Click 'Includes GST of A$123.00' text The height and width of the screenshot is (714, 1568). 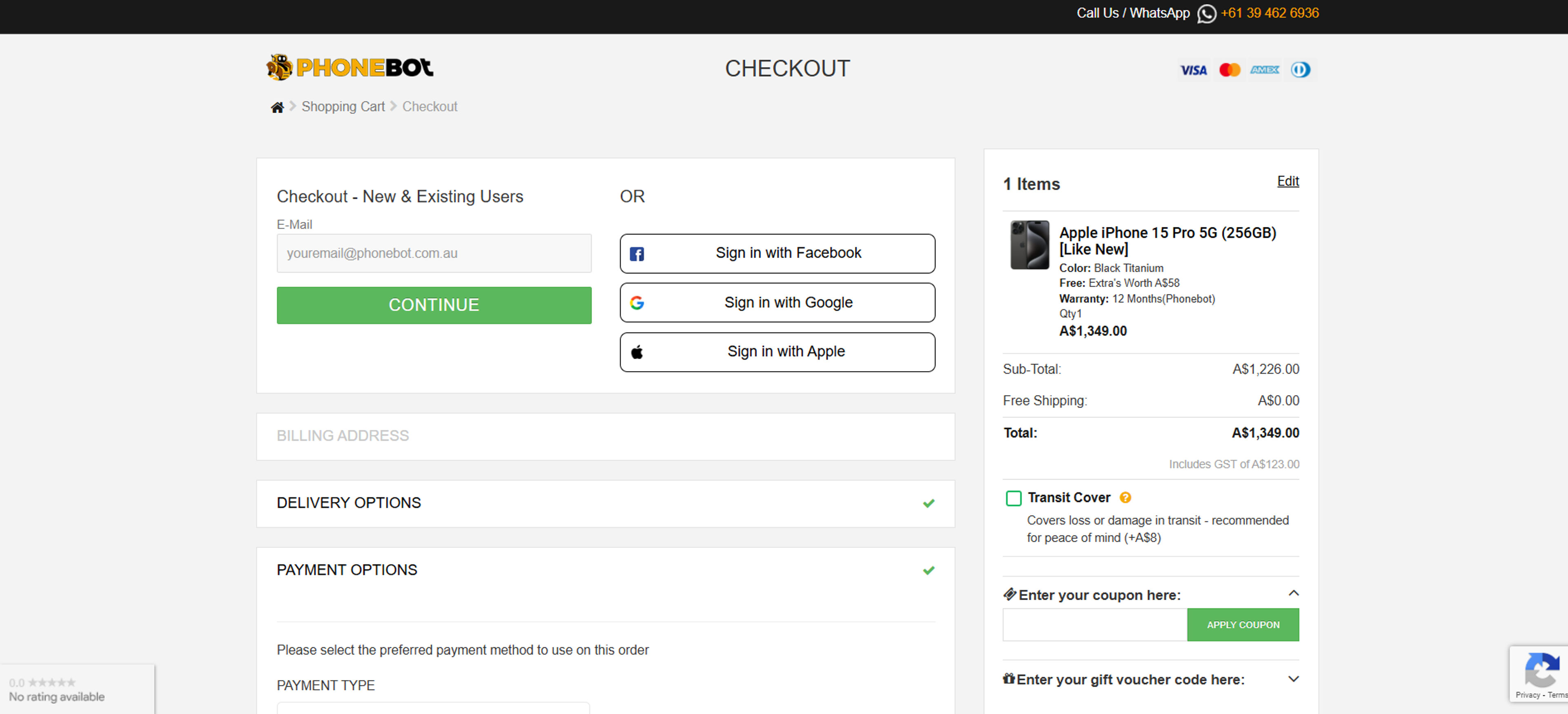coord(1234,465)
